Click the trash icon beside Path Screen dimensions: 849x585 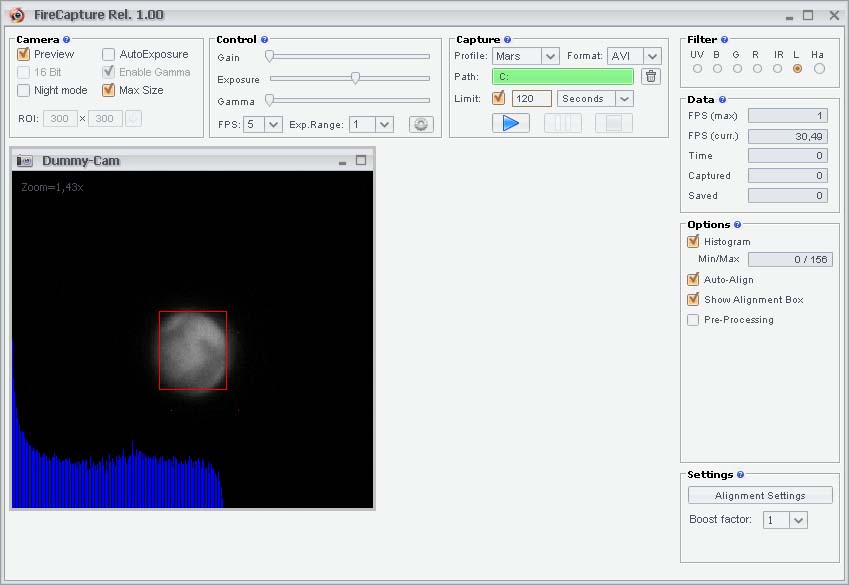(x=651, y=76)
